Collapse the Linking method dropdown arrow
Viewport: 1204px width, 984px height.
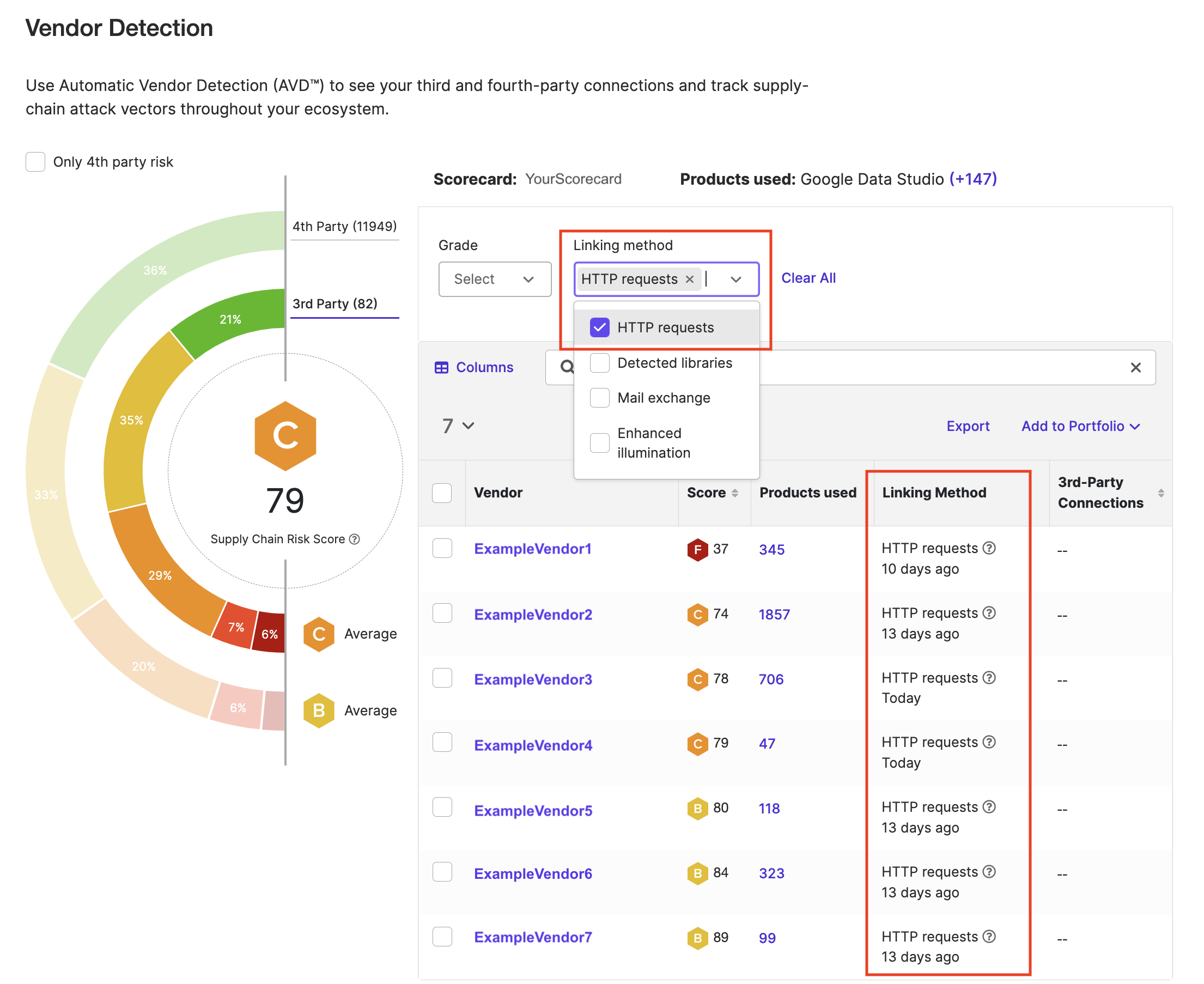(x=736, y=279)
